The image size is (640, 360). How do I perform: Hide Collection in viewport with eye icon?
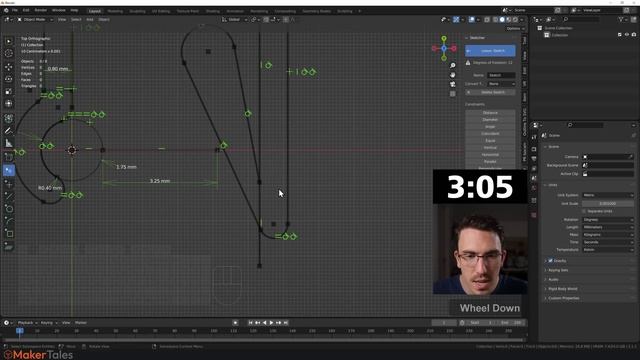(x=627, y=35)
